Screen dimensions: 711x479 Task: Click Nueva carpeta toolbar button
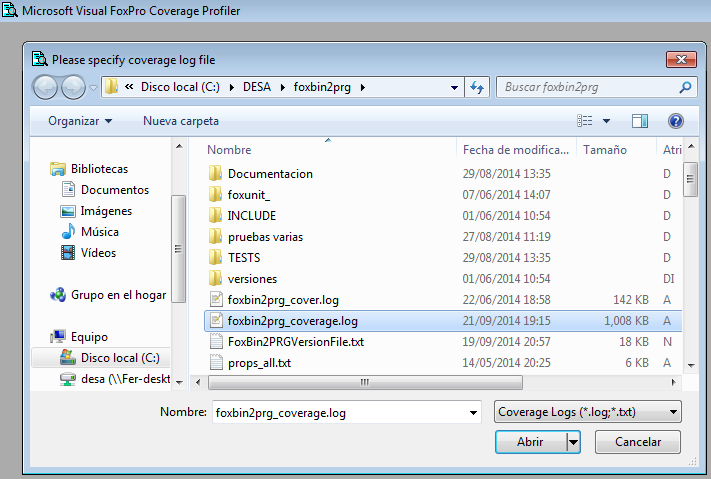(x=180, y=121)
